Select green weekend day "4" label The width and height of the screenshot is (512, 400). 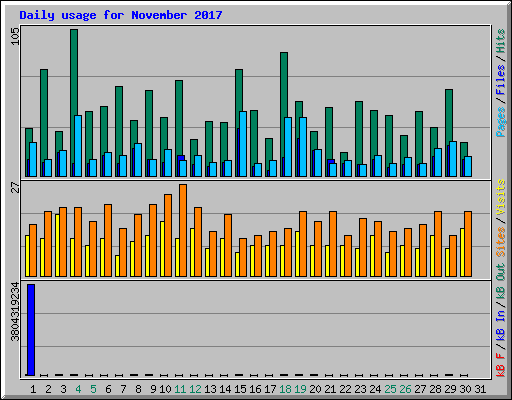click(x=78, y=389)
